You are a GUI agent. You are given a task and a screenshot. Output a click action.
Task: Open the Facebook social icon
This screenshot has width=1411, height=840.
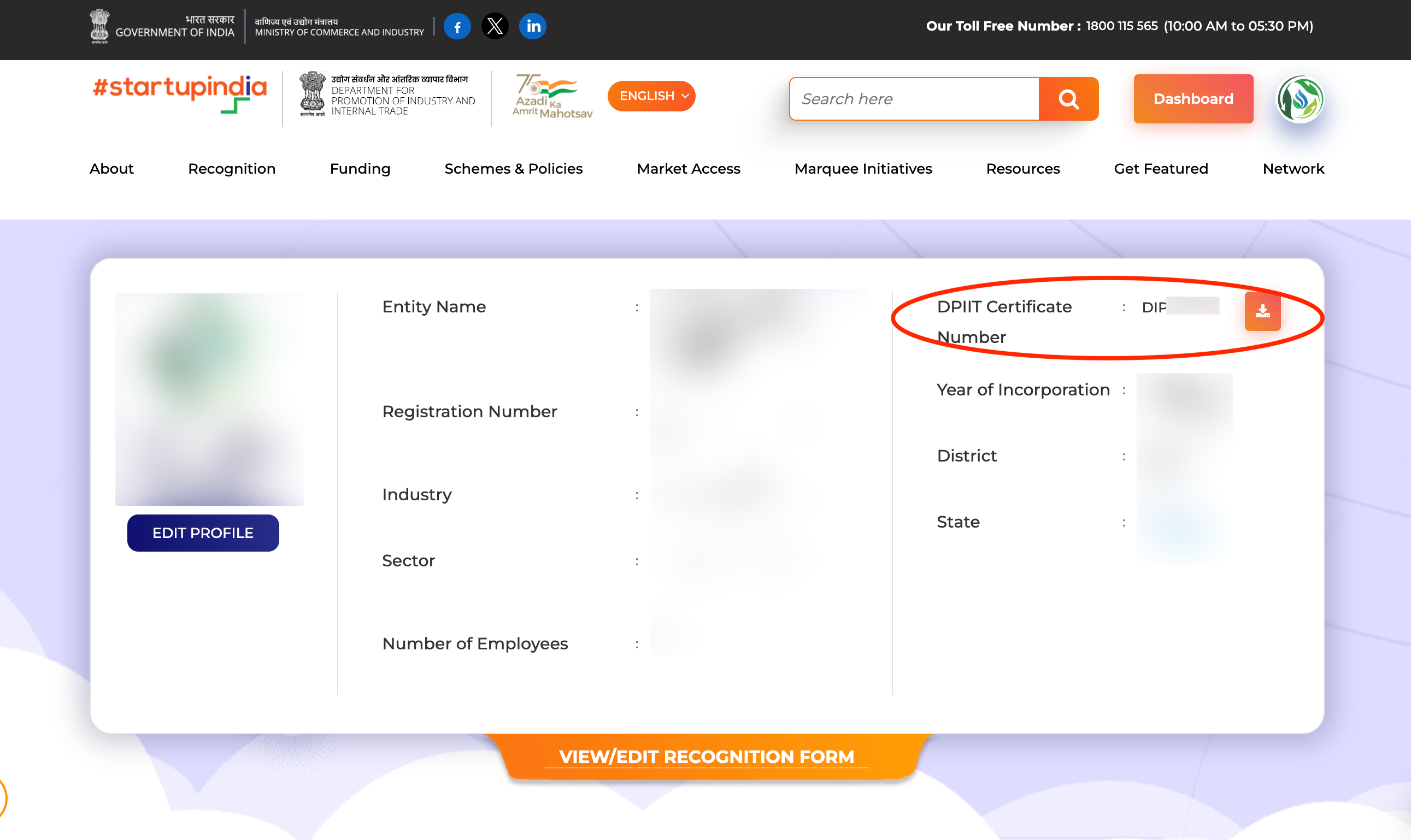pyautogui.click(x=457, y=27)
